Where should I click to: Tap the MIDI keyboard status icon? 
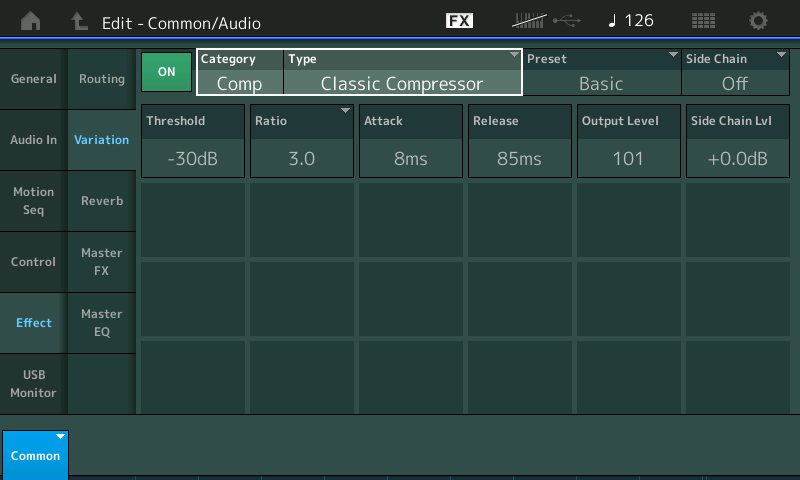point(529,20)
